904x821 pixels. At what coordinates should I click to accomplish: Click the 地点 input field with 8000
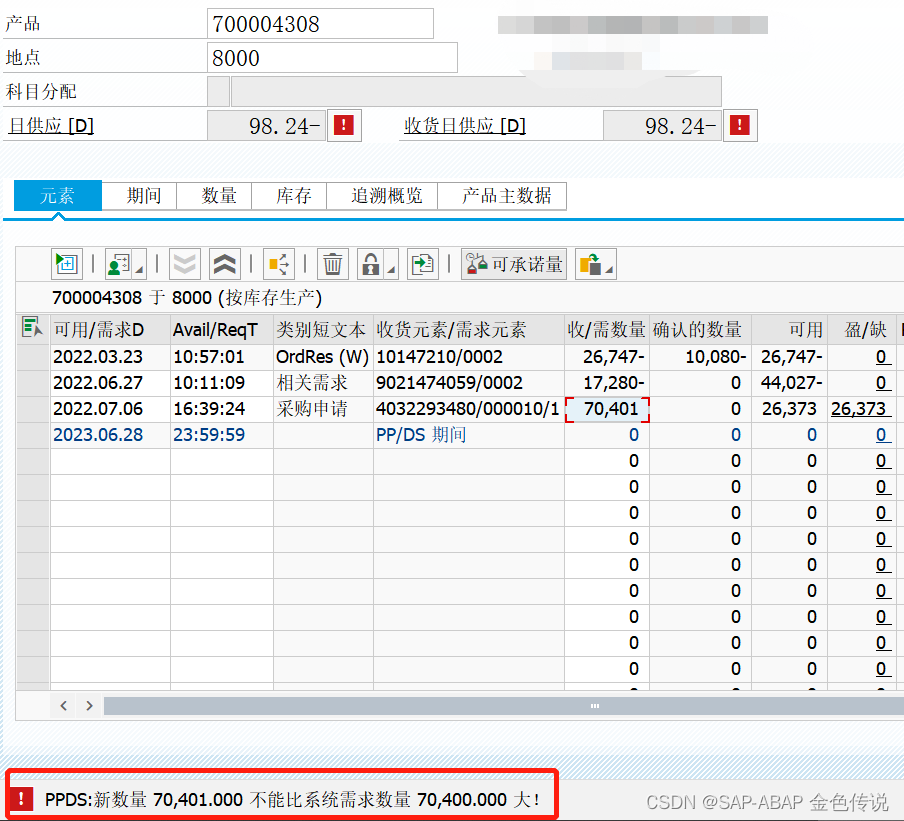click(x=332, y=58)
